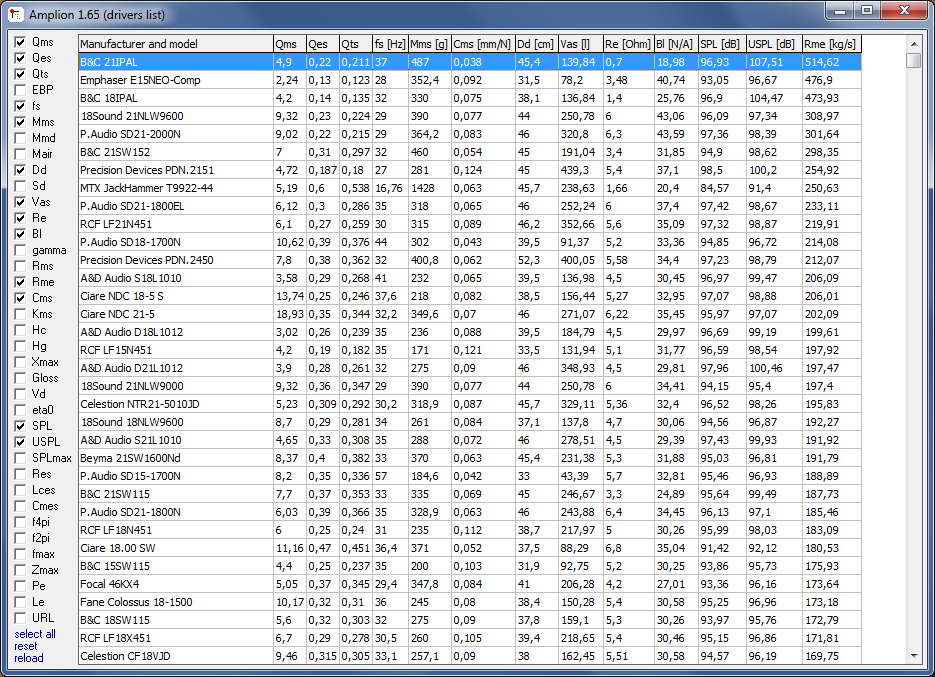
Task: Click the 'select all' link
Action: coord(35,634)
